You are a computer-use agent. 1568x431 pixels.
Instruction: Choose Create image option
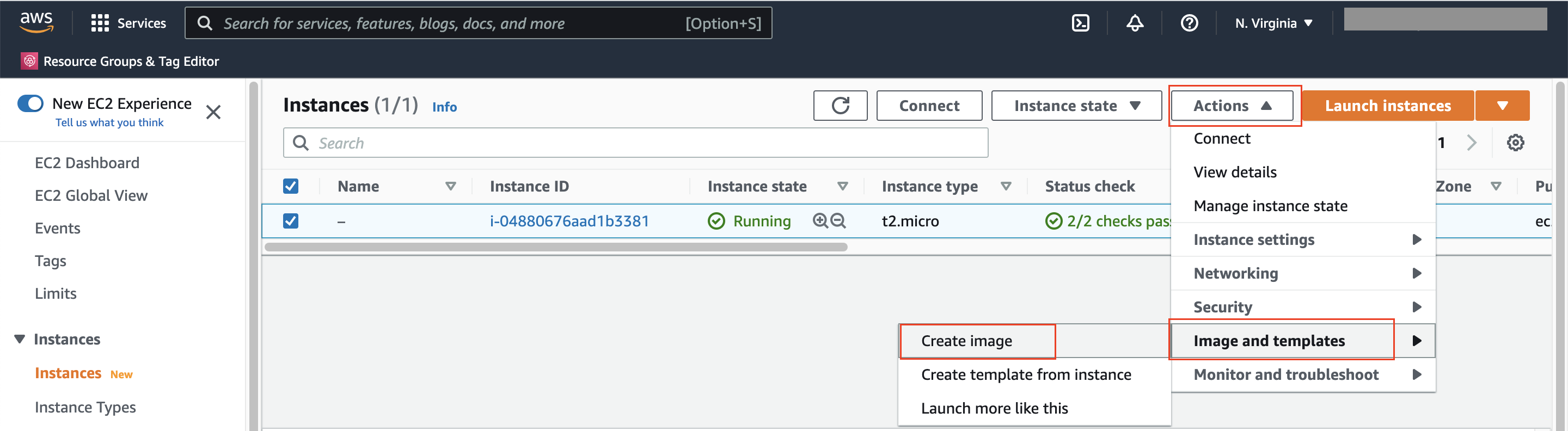(x=1035, y=340)
